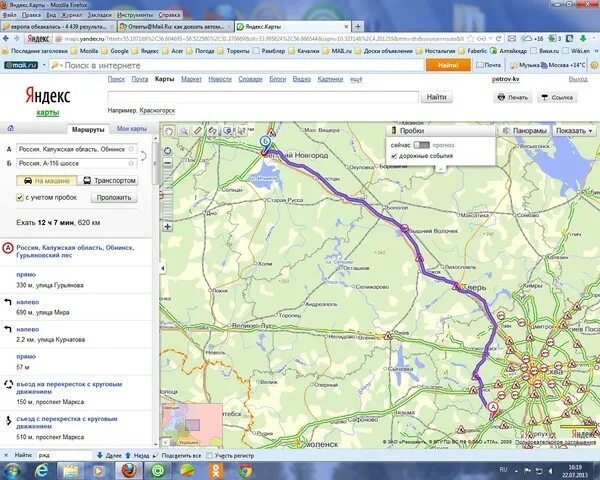Click the weather cloud +16 toolbar icon

(533, 39)
